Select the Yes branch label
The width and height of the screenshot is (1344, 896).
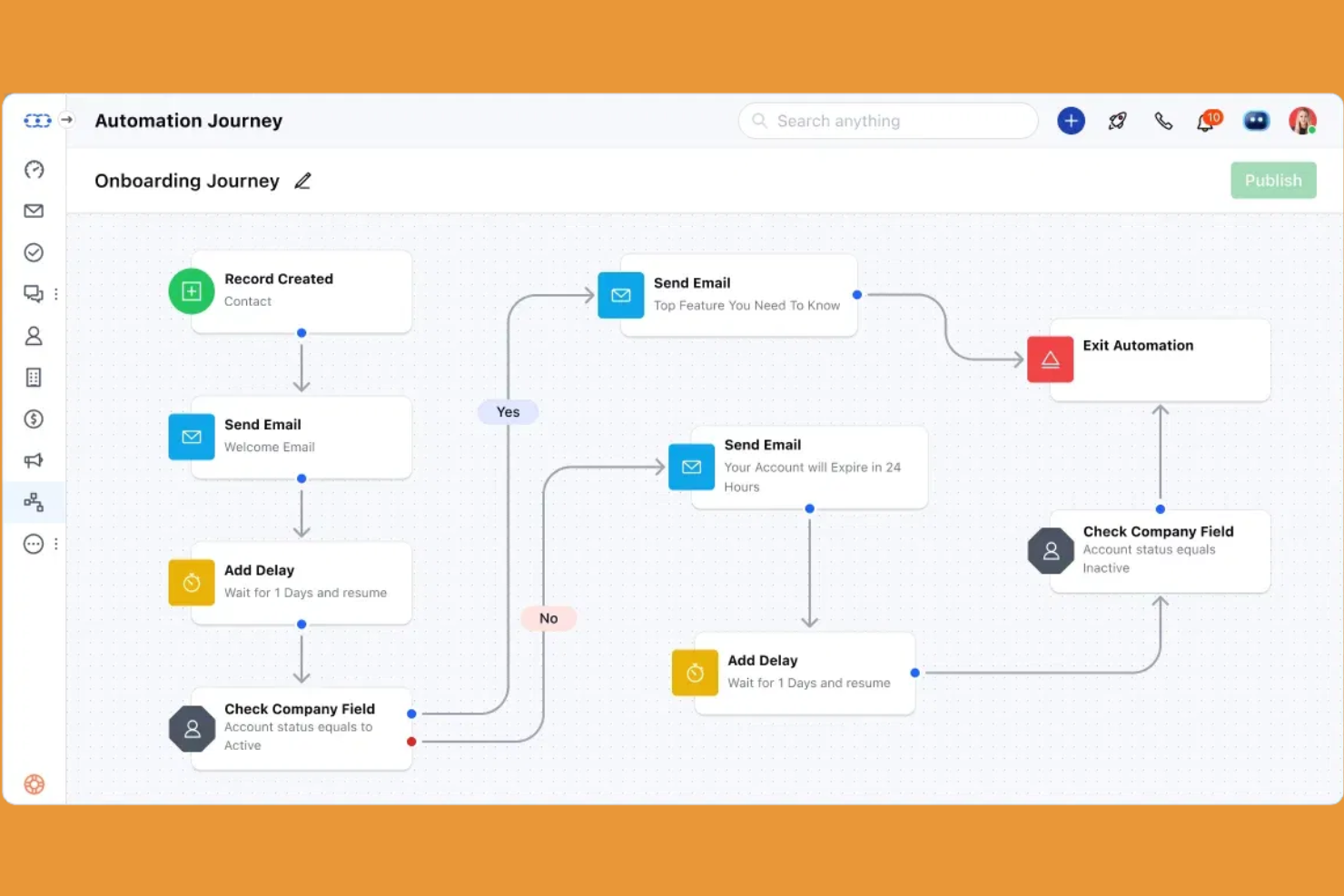(508, 411)
